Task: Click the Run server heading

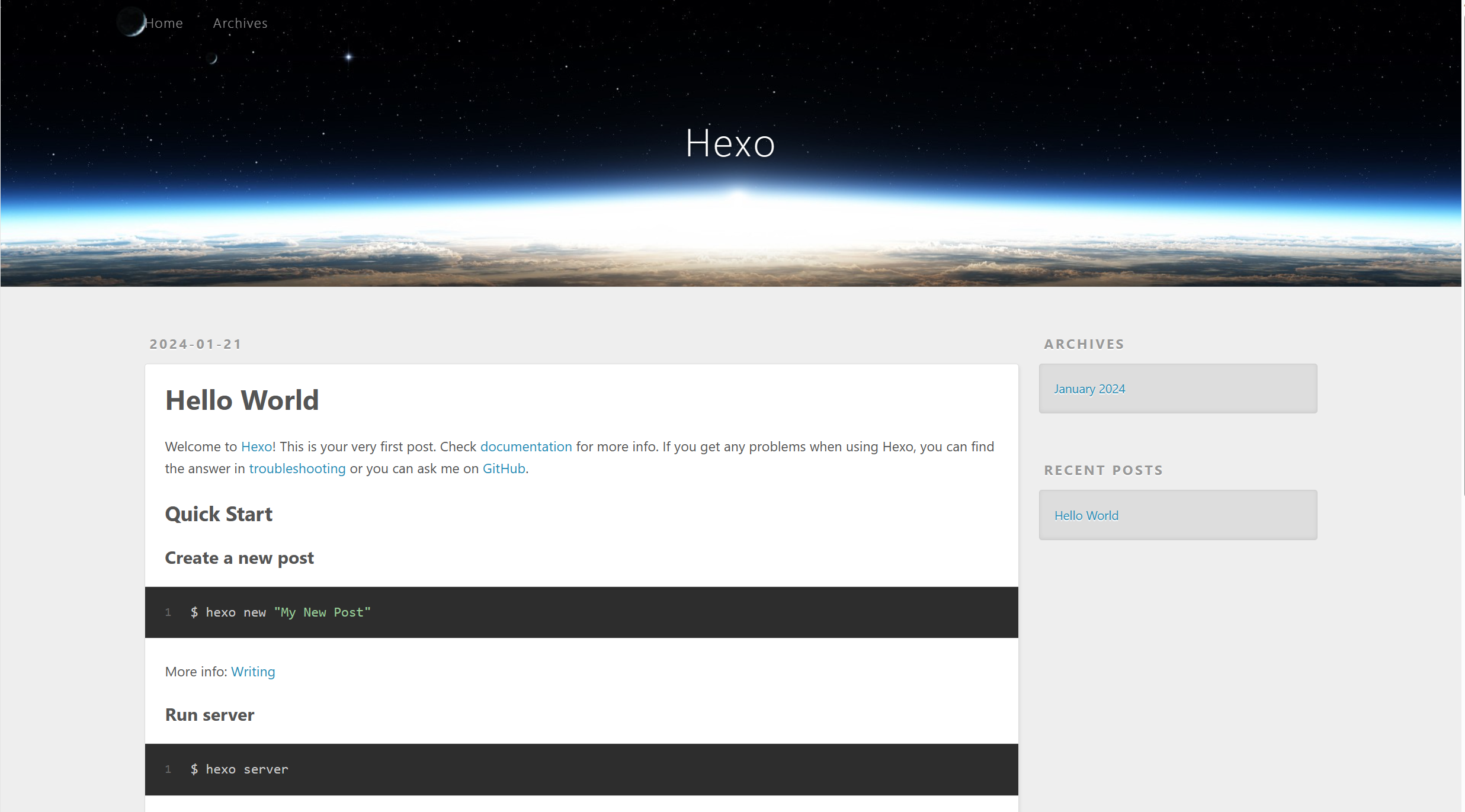Action: coord(210,715)
